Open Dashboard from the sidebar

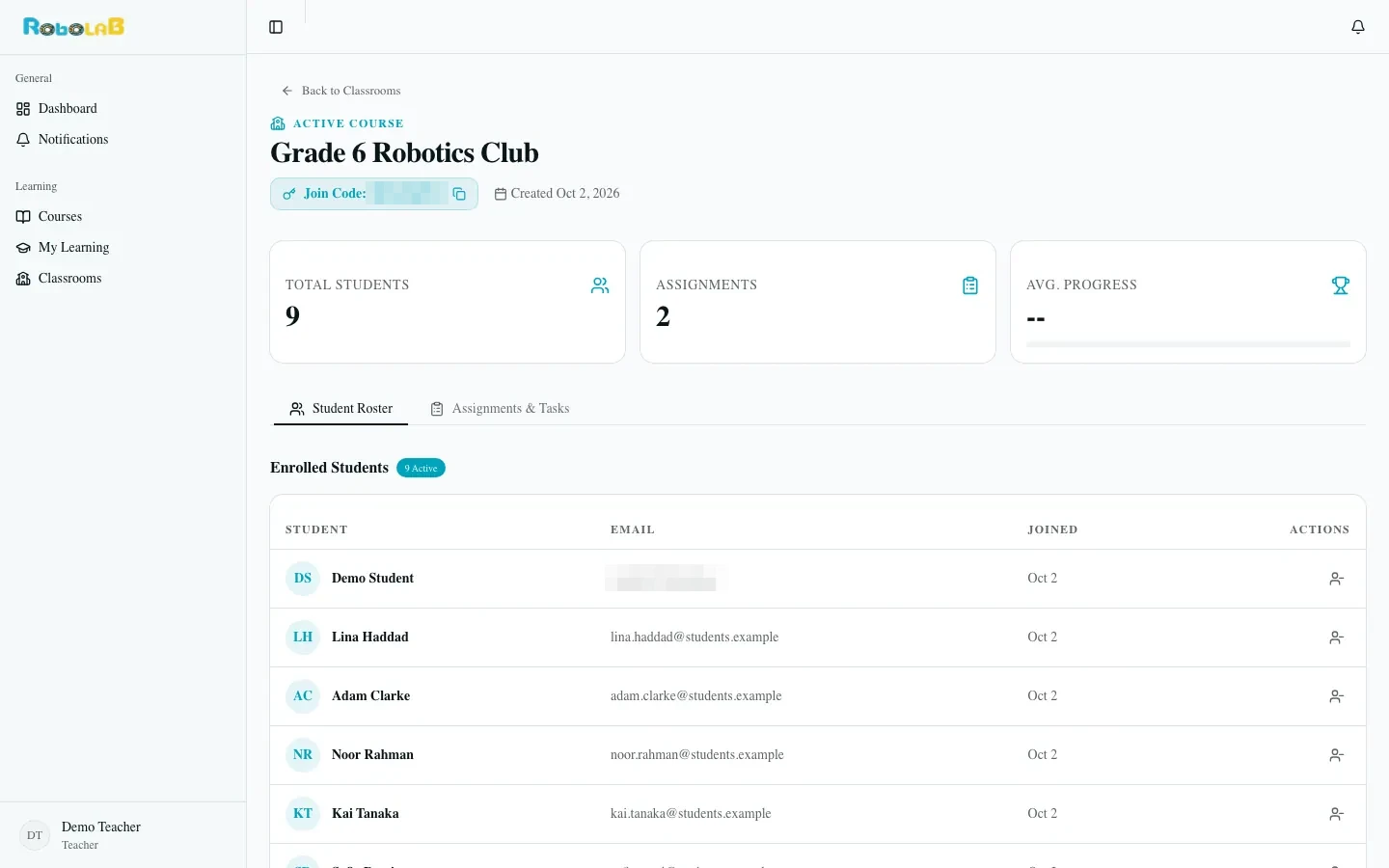pyautogui.click(x=123, y=109)
